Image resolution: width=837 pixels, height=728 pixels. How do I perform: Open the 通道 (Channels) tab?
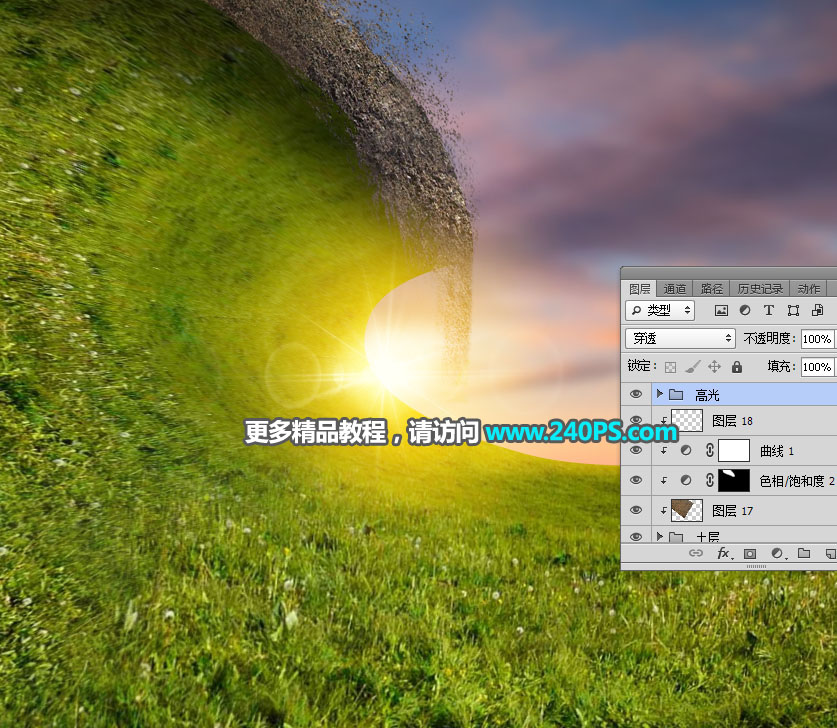coord(674,289)
